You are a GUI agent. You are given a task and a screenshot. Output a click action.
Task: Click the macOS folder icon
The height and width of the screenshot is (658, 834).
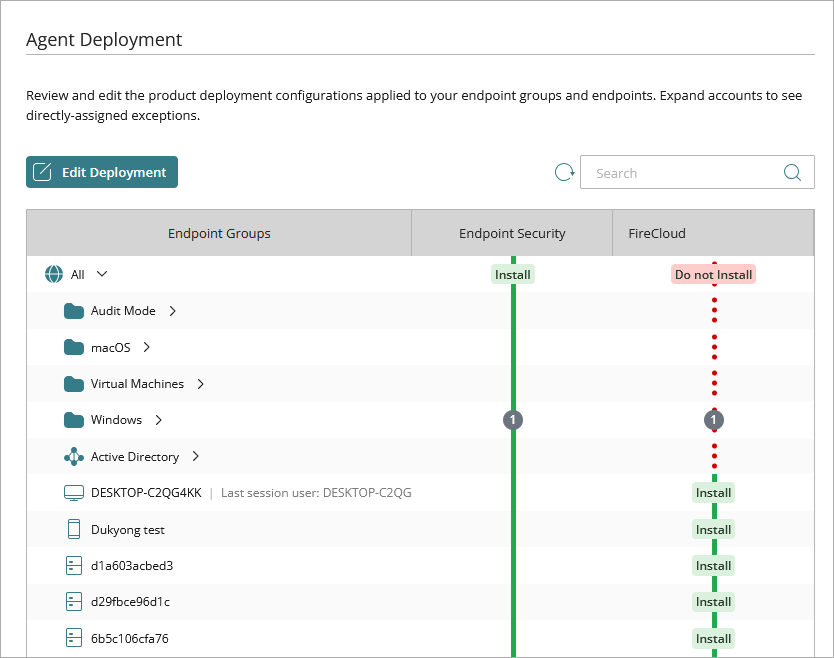pyautogui.click(x=73, y=347)
